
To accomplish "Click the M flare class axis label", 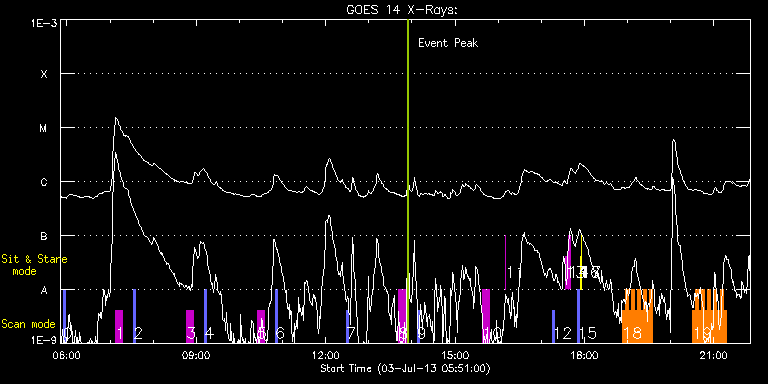I will click(44, 128).
